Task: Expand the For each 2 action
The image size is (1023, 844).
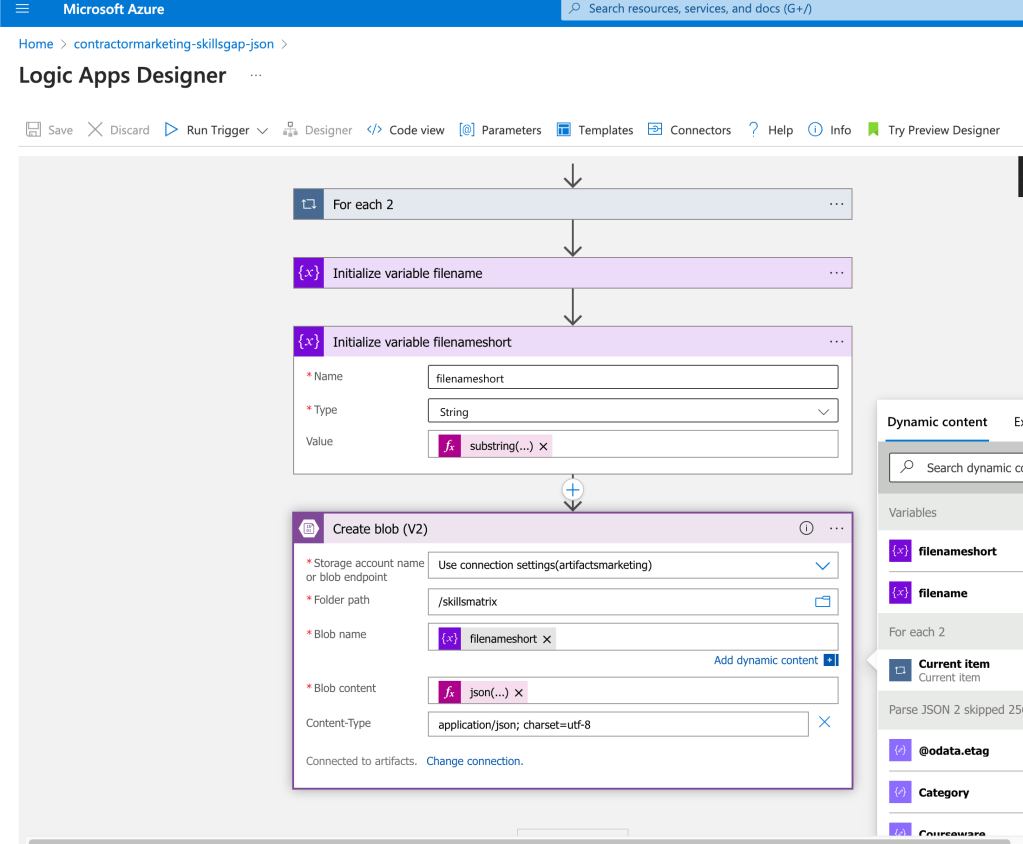Action: tap(573, 204)
